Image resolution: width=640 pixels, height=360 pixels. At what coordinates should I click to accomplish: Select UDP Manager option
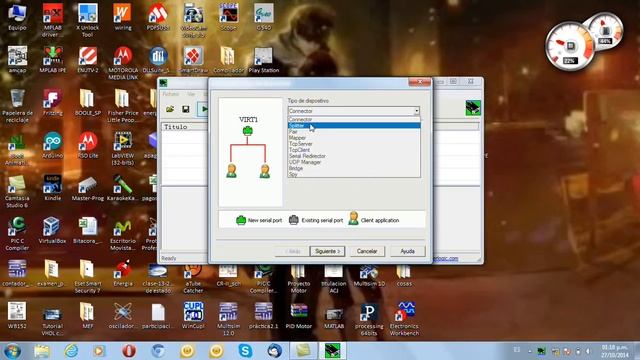tap(354, 162)
